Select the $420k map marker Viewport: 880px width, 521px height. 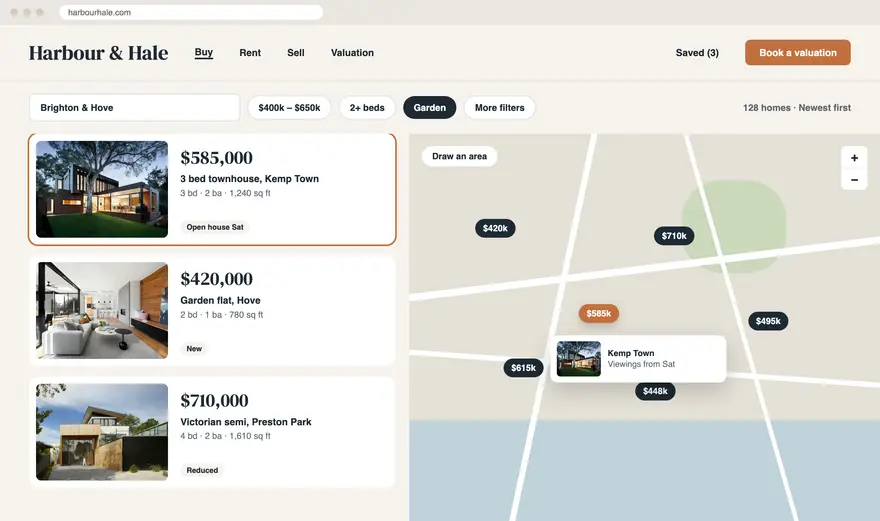point(495,228)
